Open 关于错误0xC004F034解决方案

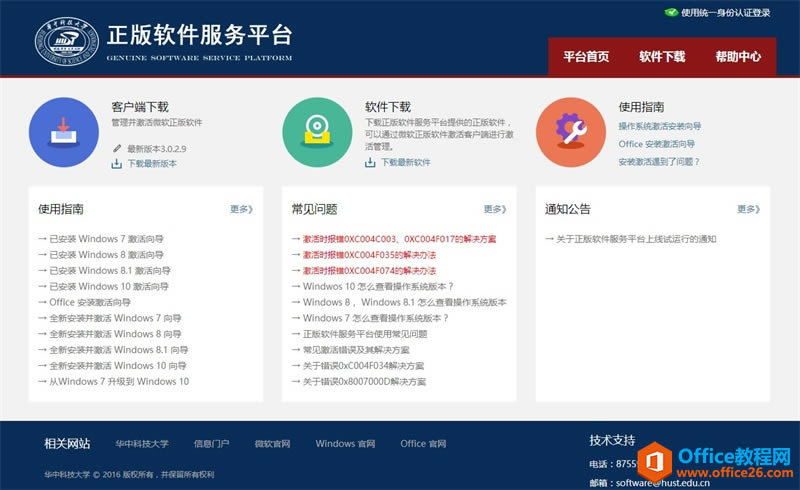[x=363, y=365]
